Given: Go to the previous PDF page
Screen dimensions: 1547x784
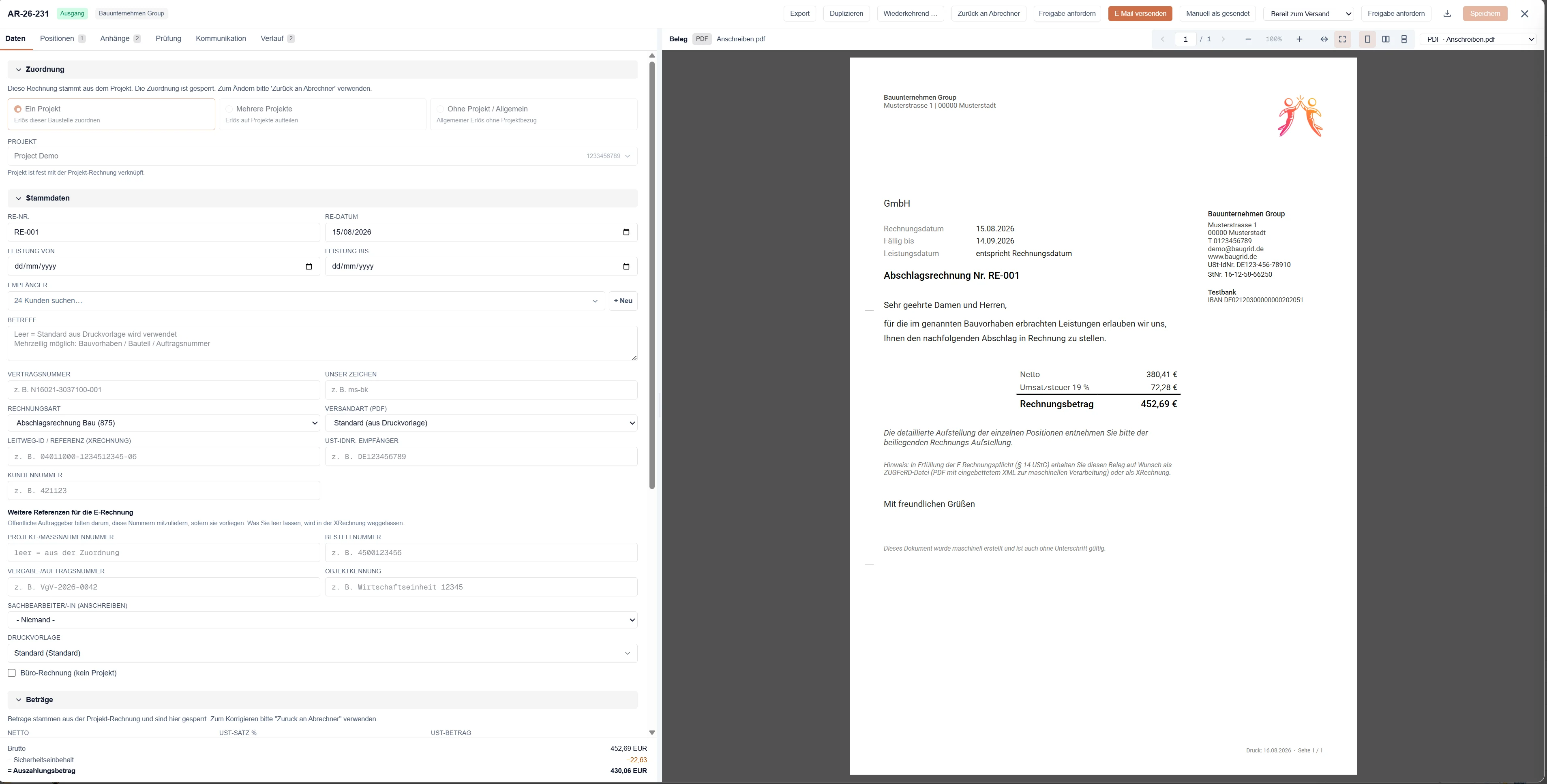Looking at the screenshot, I should pyautogui.click(x=1163, y=39).
